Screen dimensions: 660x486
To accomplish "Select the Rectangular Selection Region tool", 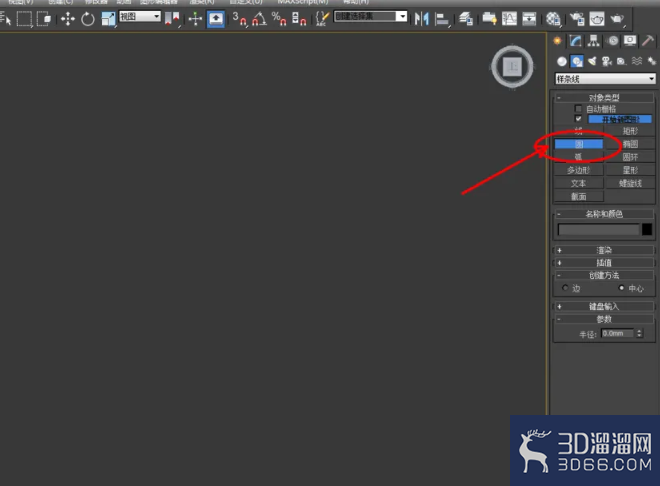I will click(24, 19).
